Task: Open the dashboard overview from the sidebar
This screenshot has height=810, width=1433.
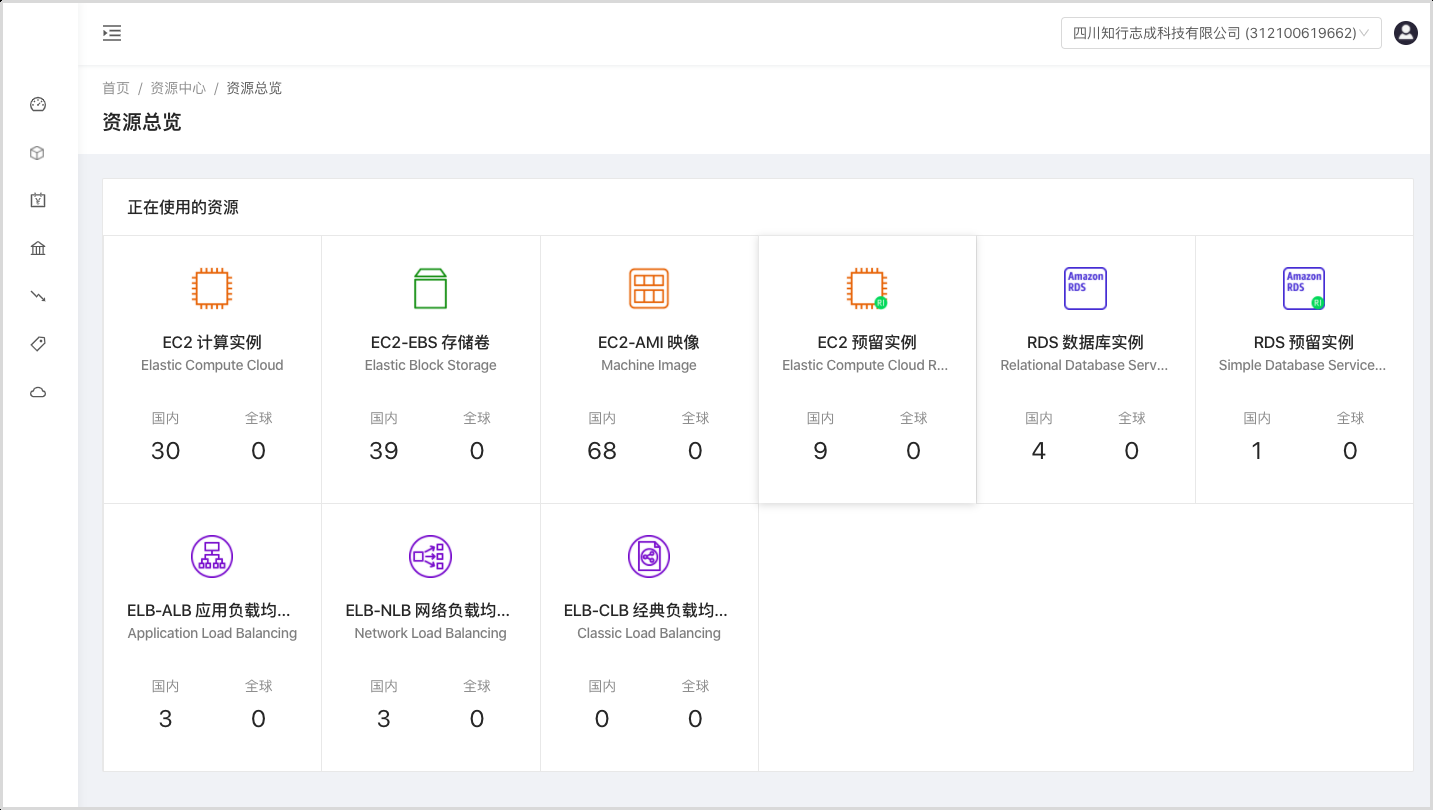Action: click(37, 104)
